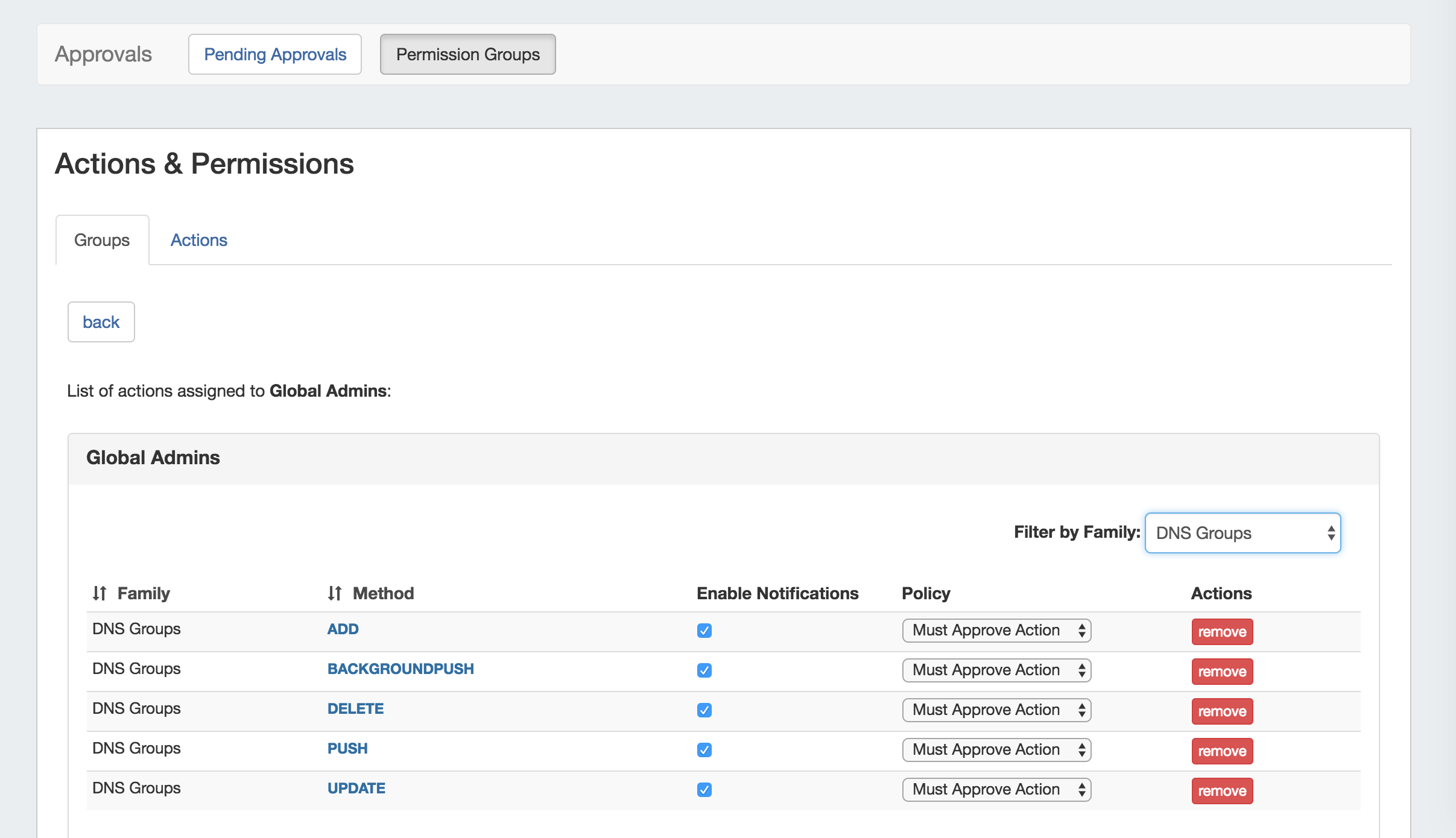The width and height of the screenshot is (1456, 838).
Task: Toggle notifications checkbox for the PUSH row
Action: [704, 750]
